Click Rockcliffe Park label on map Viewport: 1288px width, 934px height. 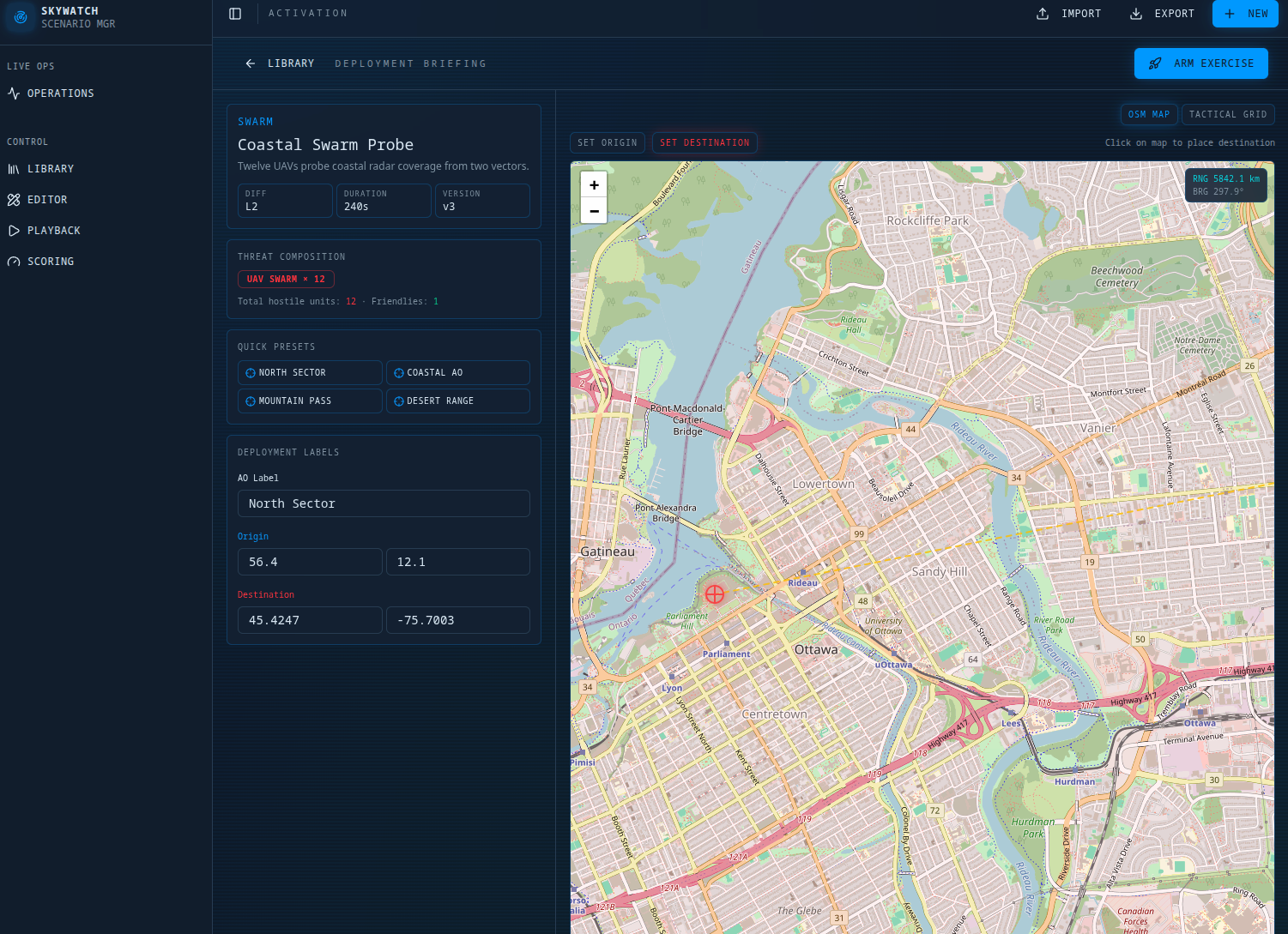928,220
